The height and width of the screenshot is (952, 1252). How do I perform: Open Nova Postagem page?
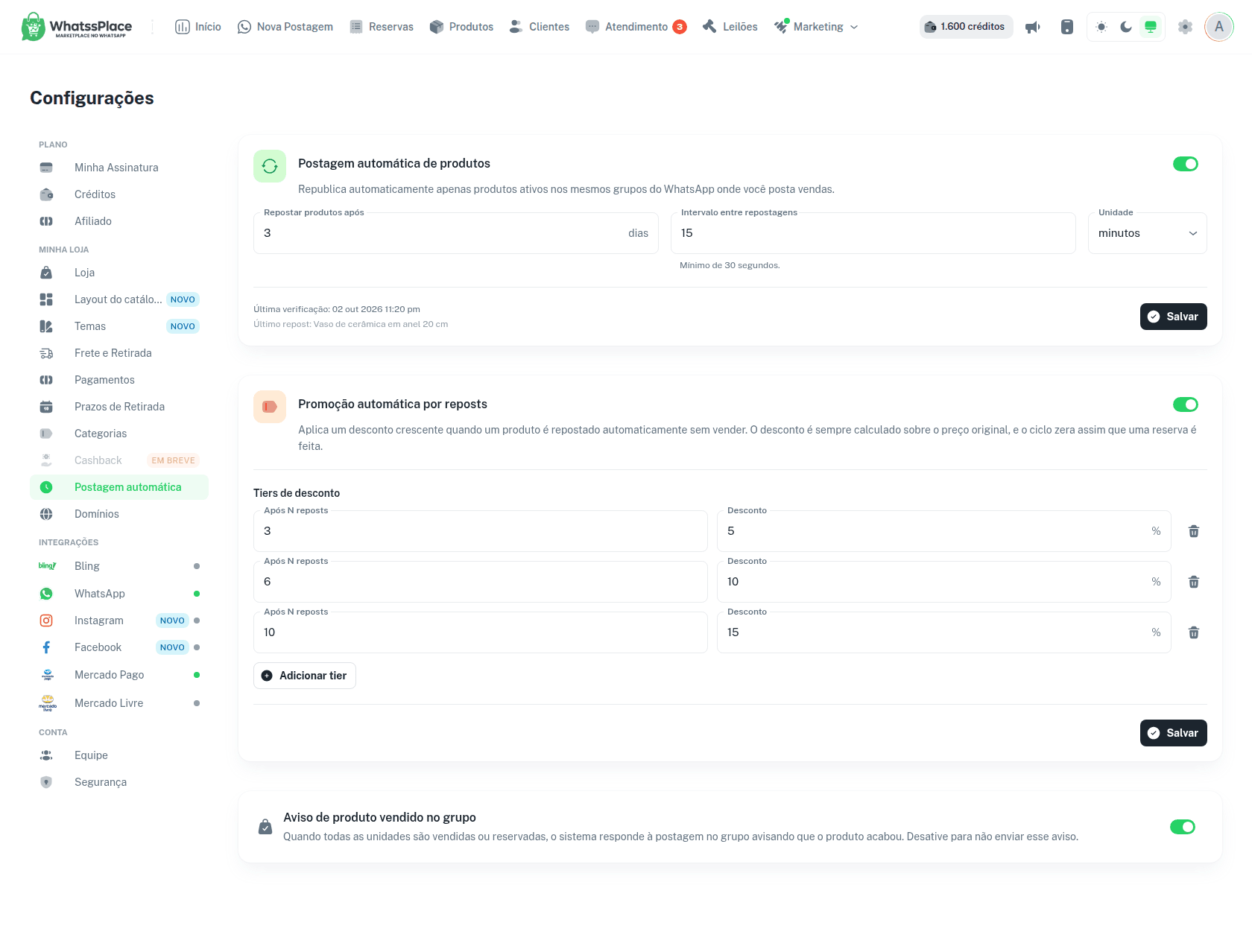click(285, 27)
